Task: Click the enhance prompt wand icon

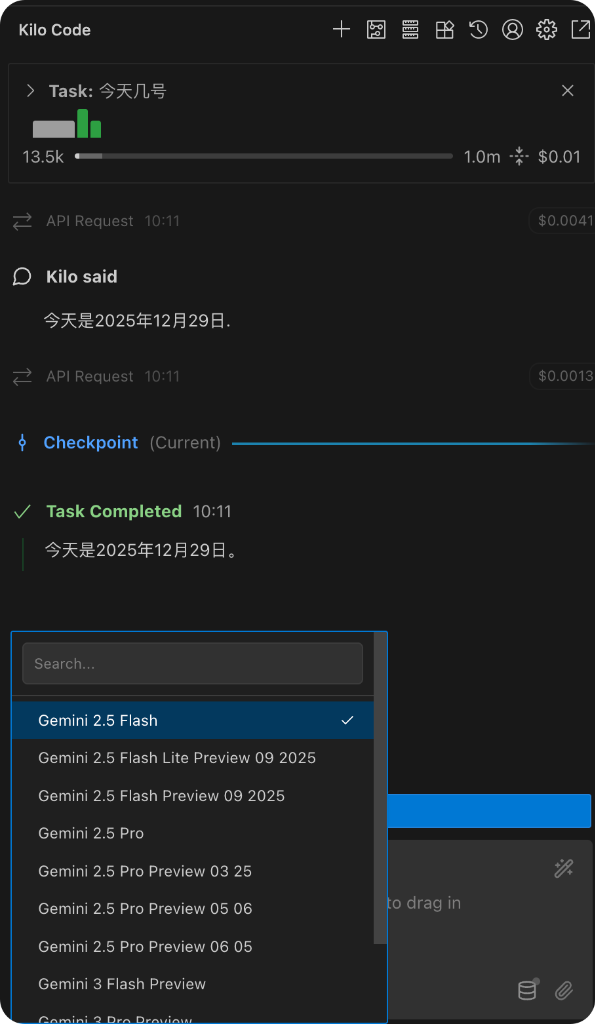Action: click(x=564, y=868)
